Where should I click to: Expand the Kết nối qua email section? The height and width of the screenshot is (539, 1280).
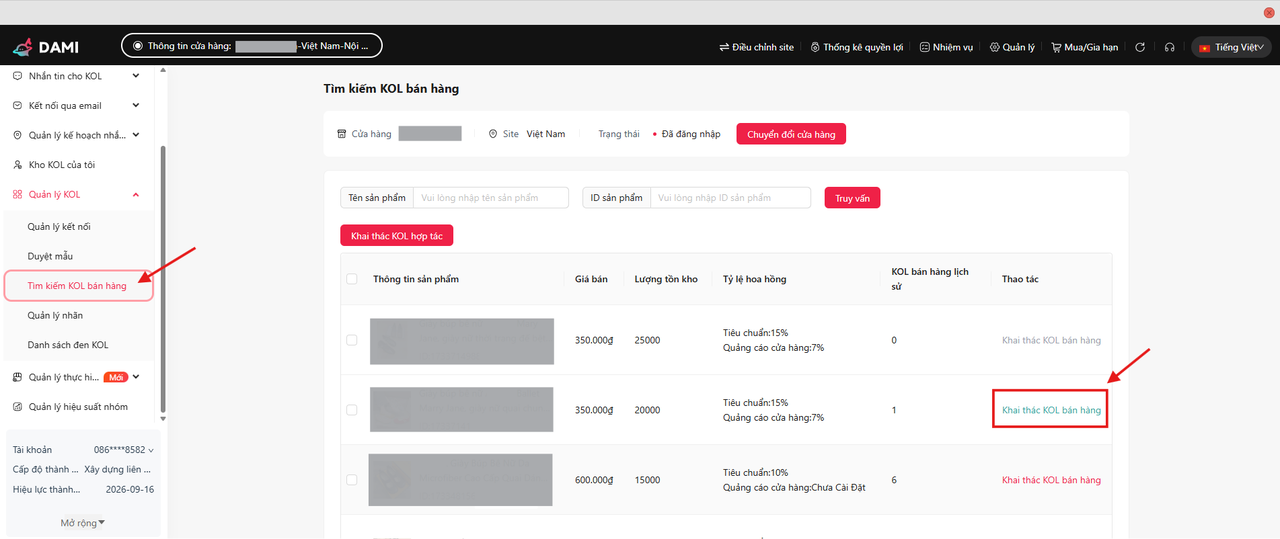(136, 106)
